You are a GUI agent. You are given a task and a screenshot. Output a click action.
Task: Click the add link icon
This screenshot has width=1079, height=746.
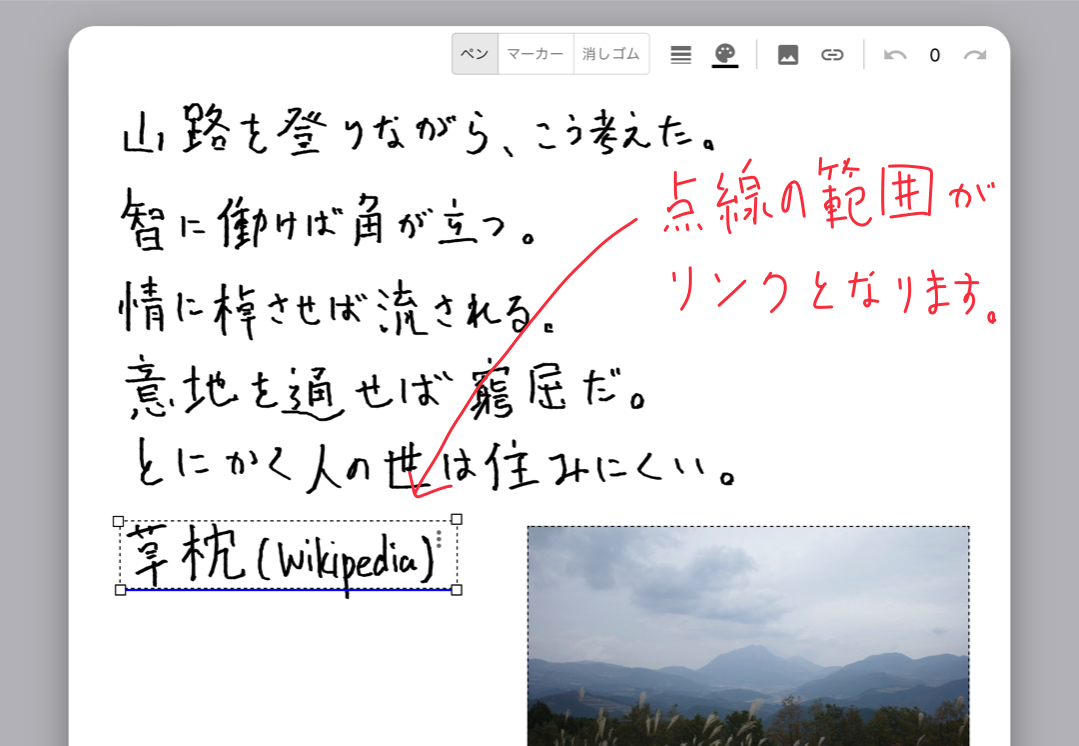830,55
